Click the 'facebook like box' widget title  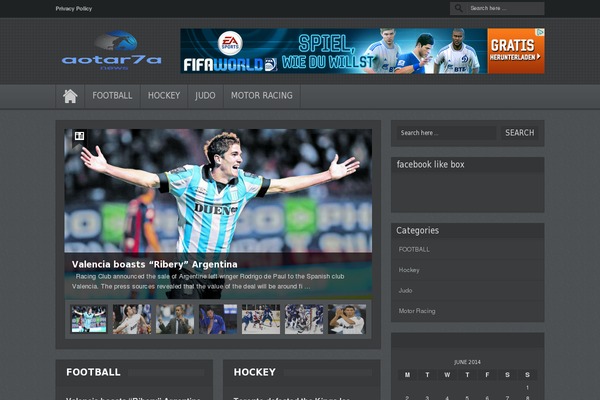[x=430, y=165]
